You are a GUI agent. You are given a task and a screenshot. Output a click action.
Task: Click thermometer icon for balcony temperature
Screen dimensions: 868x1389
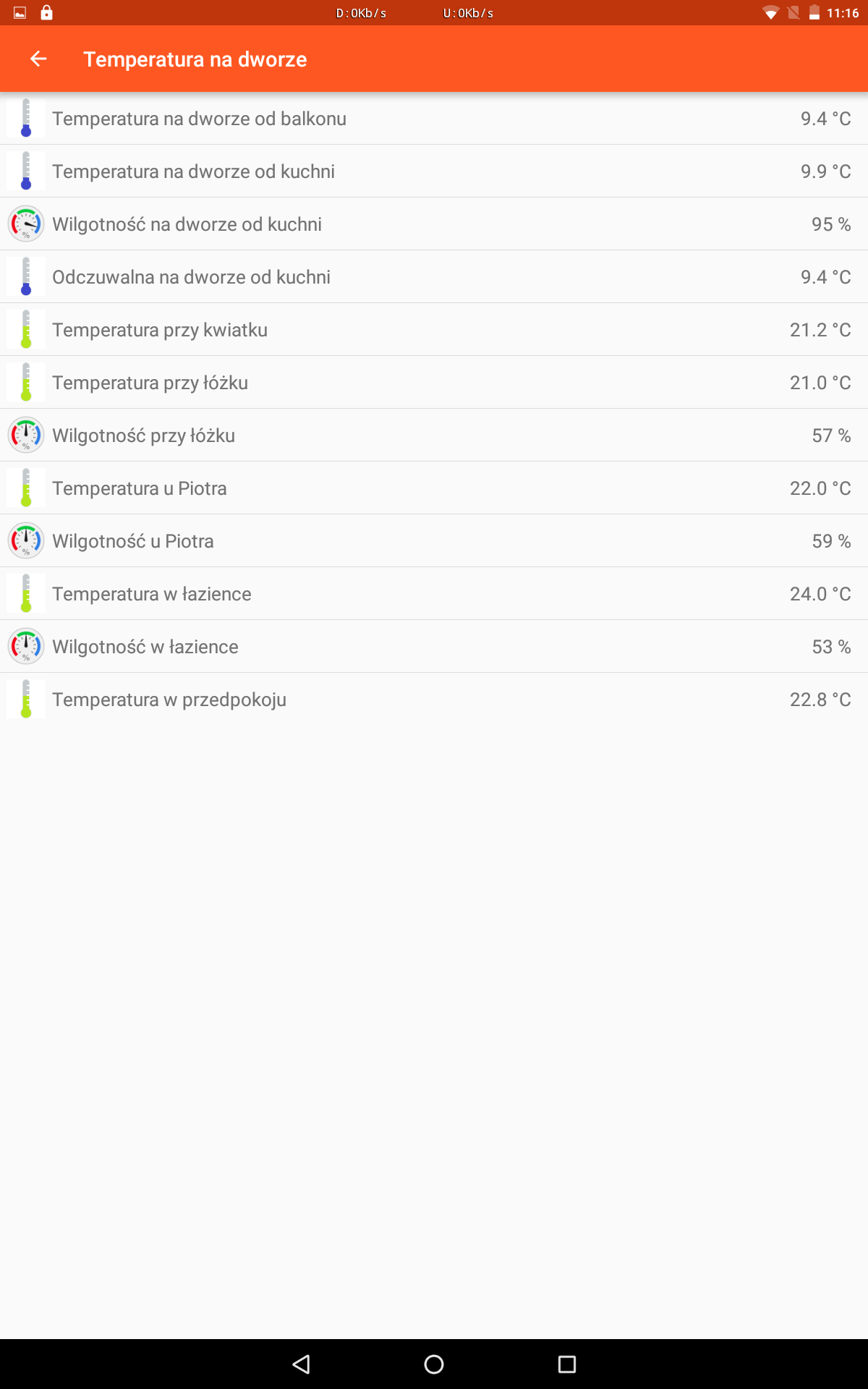(26, 118)
